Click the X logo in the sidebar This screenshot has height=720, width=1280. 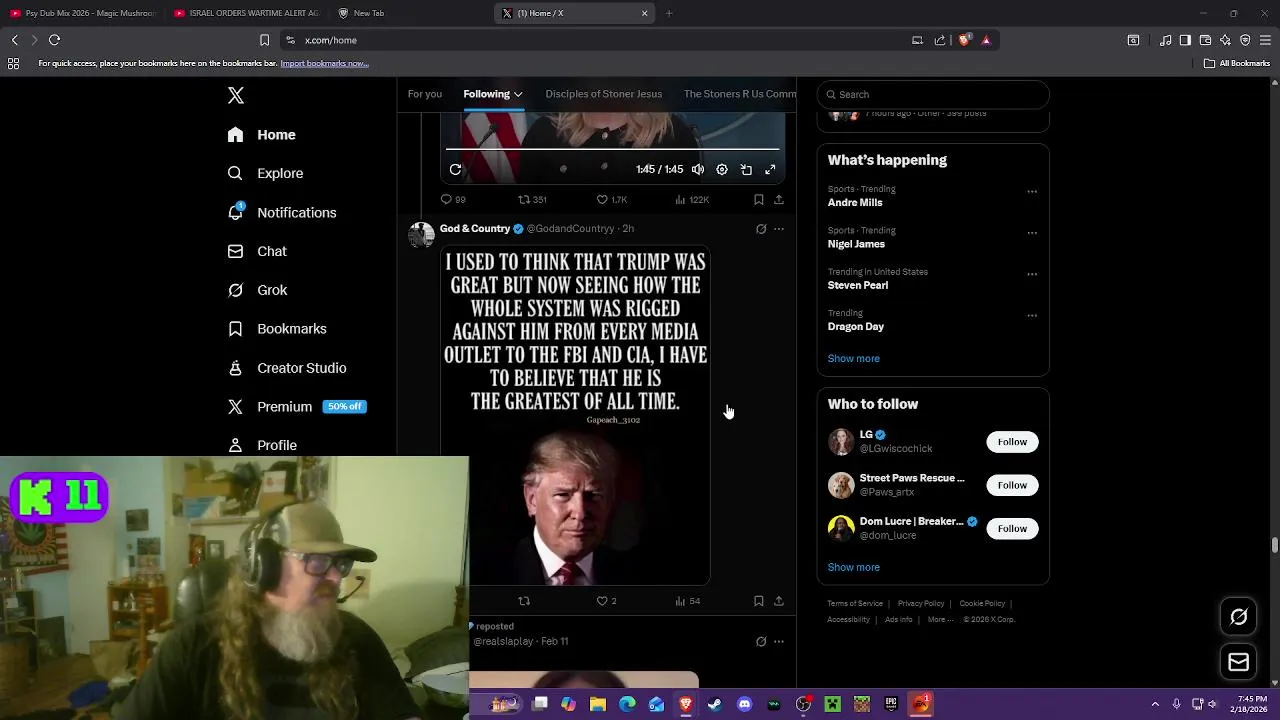pyautogui.click(x=236, y=95)
